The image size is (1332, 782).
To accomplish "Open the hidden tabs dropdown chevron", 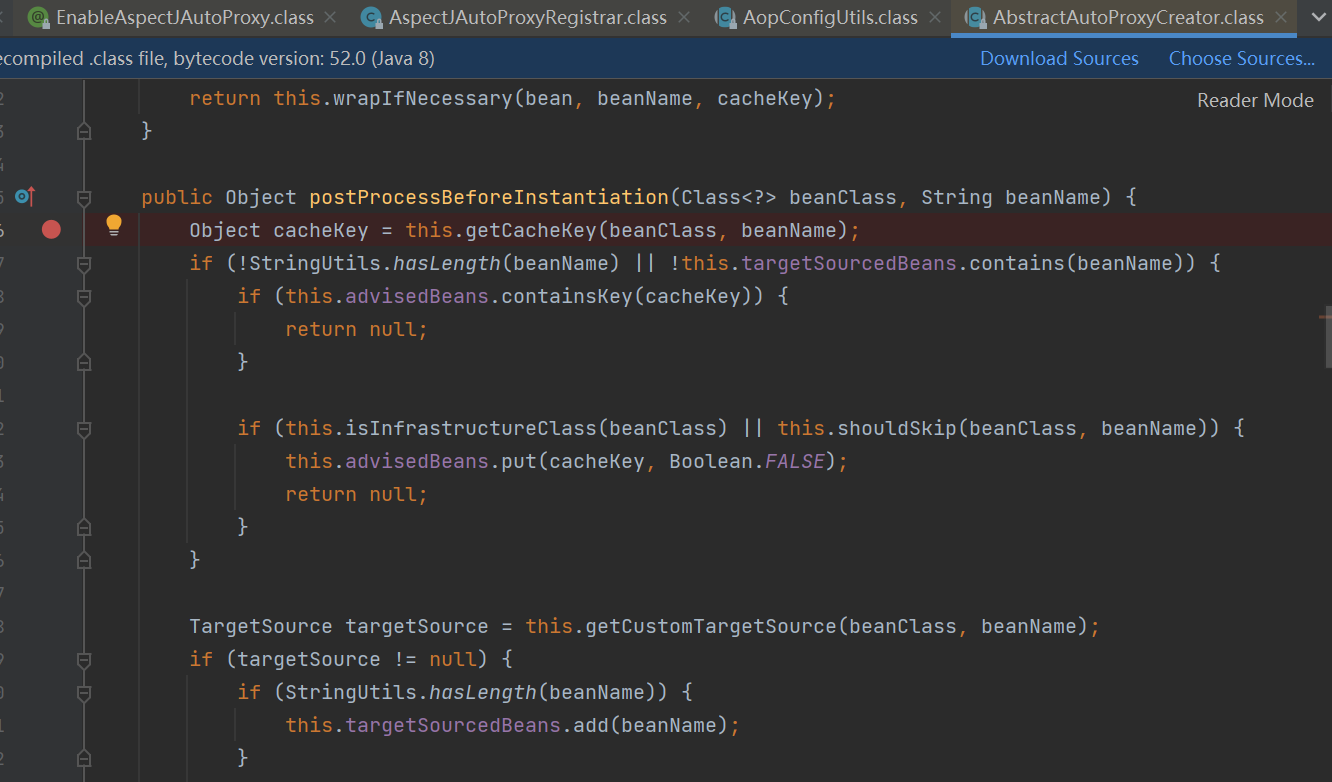I will (1316, 17).
